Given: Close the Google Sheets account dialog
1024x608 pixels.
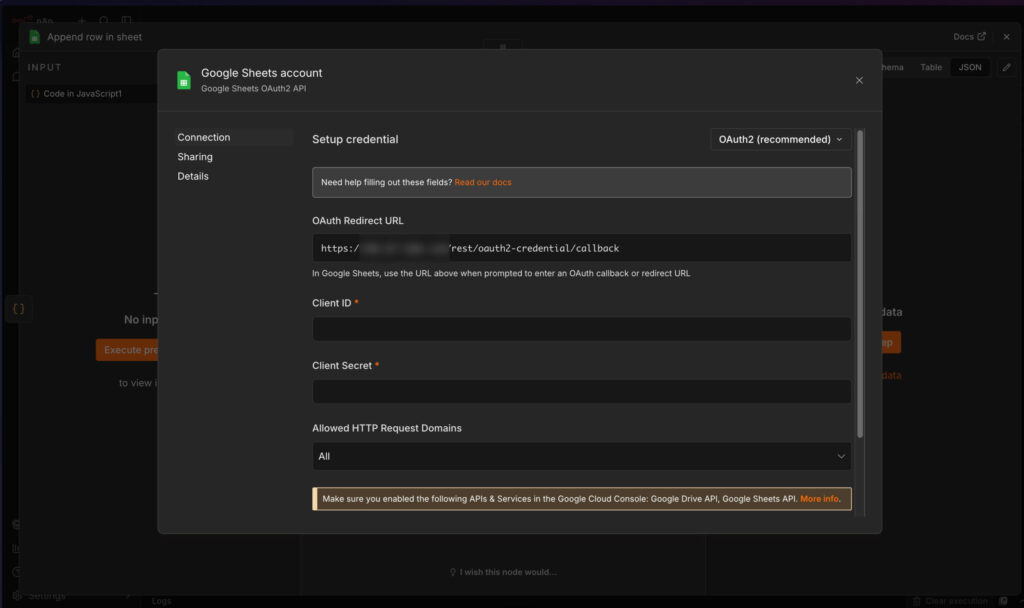Looking at the screenshot, I should 859,80.
